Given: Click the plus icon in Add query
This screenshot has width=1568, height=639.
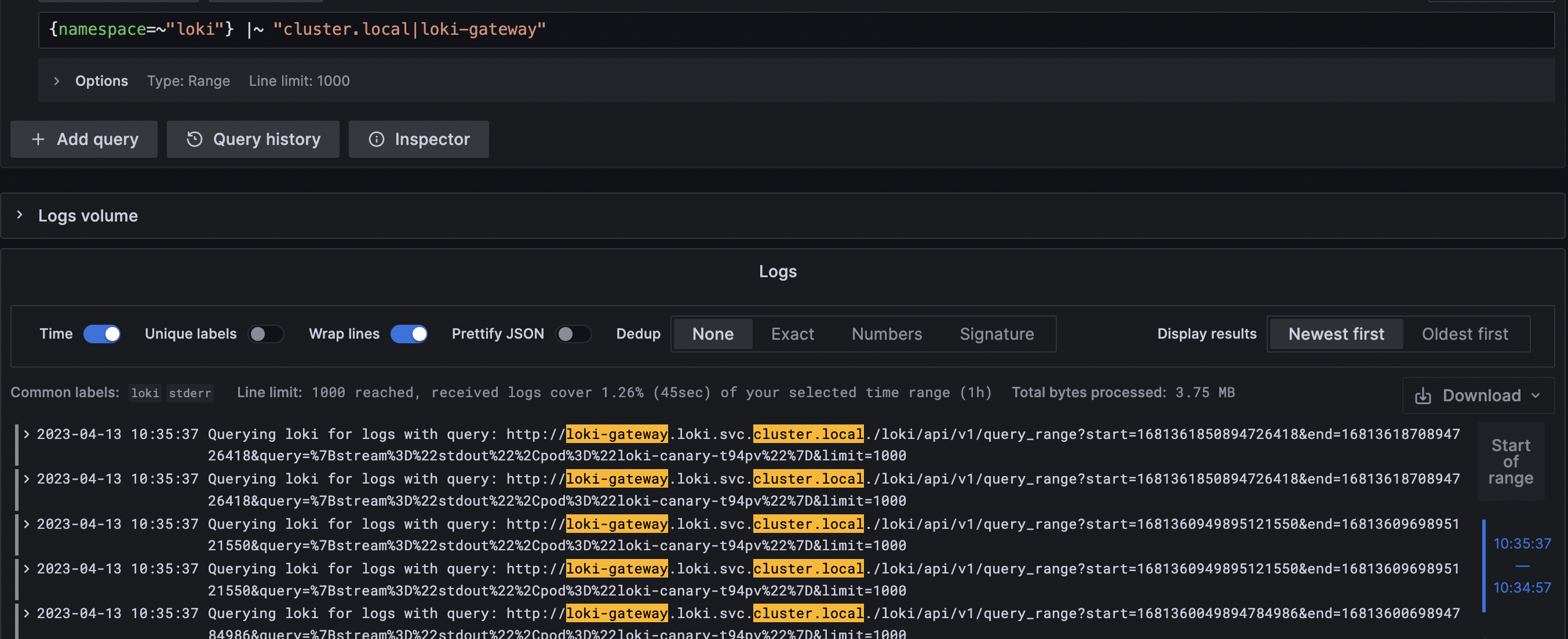Looking at the screenshot, I should pos(38,140).
